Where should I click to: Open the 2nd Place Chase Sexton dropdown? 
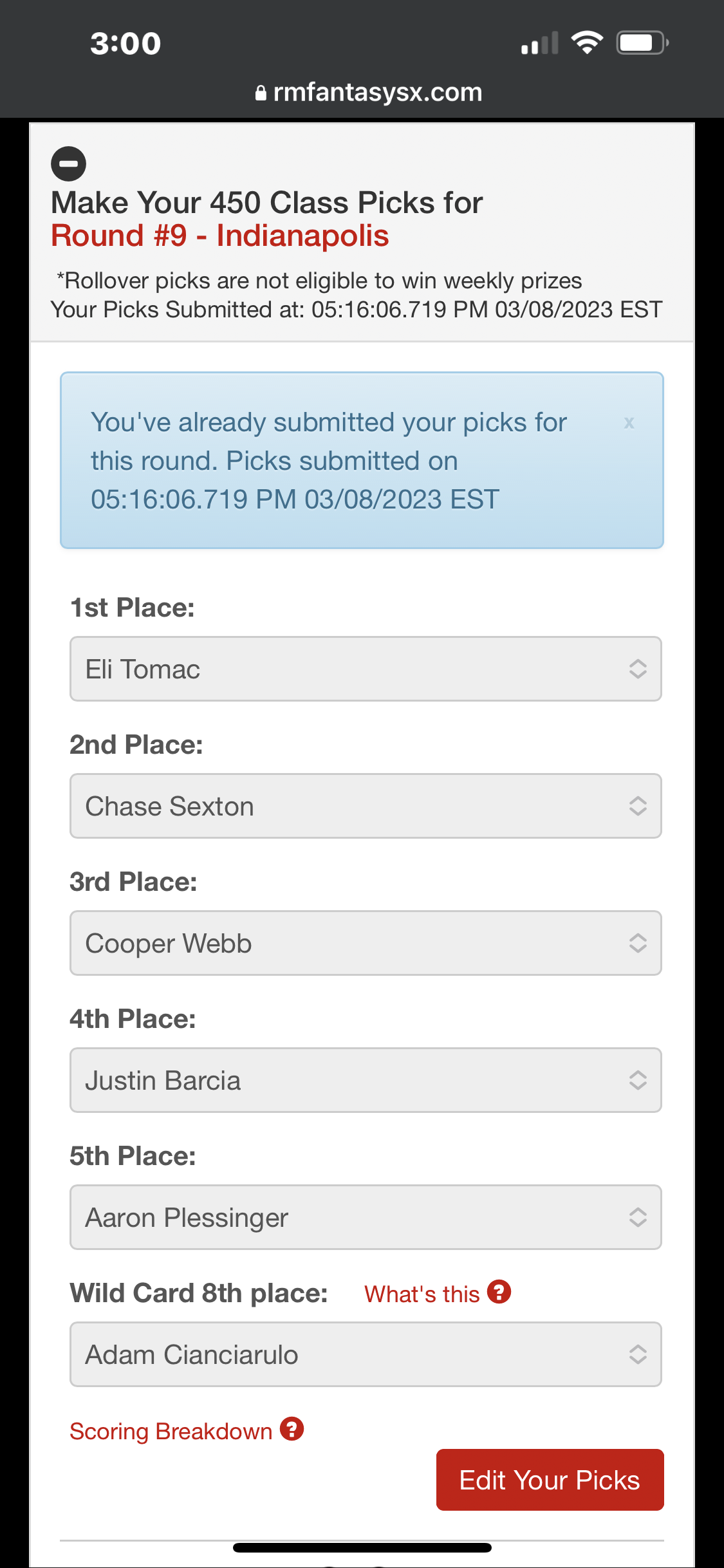tap(365, 806)
